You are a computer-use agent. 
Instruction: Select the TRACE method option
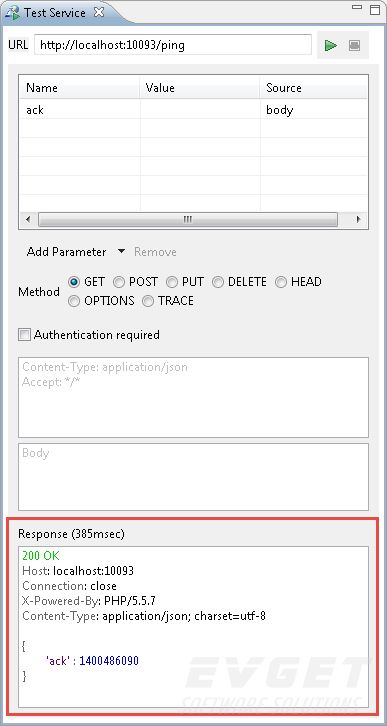pos(168,301)
